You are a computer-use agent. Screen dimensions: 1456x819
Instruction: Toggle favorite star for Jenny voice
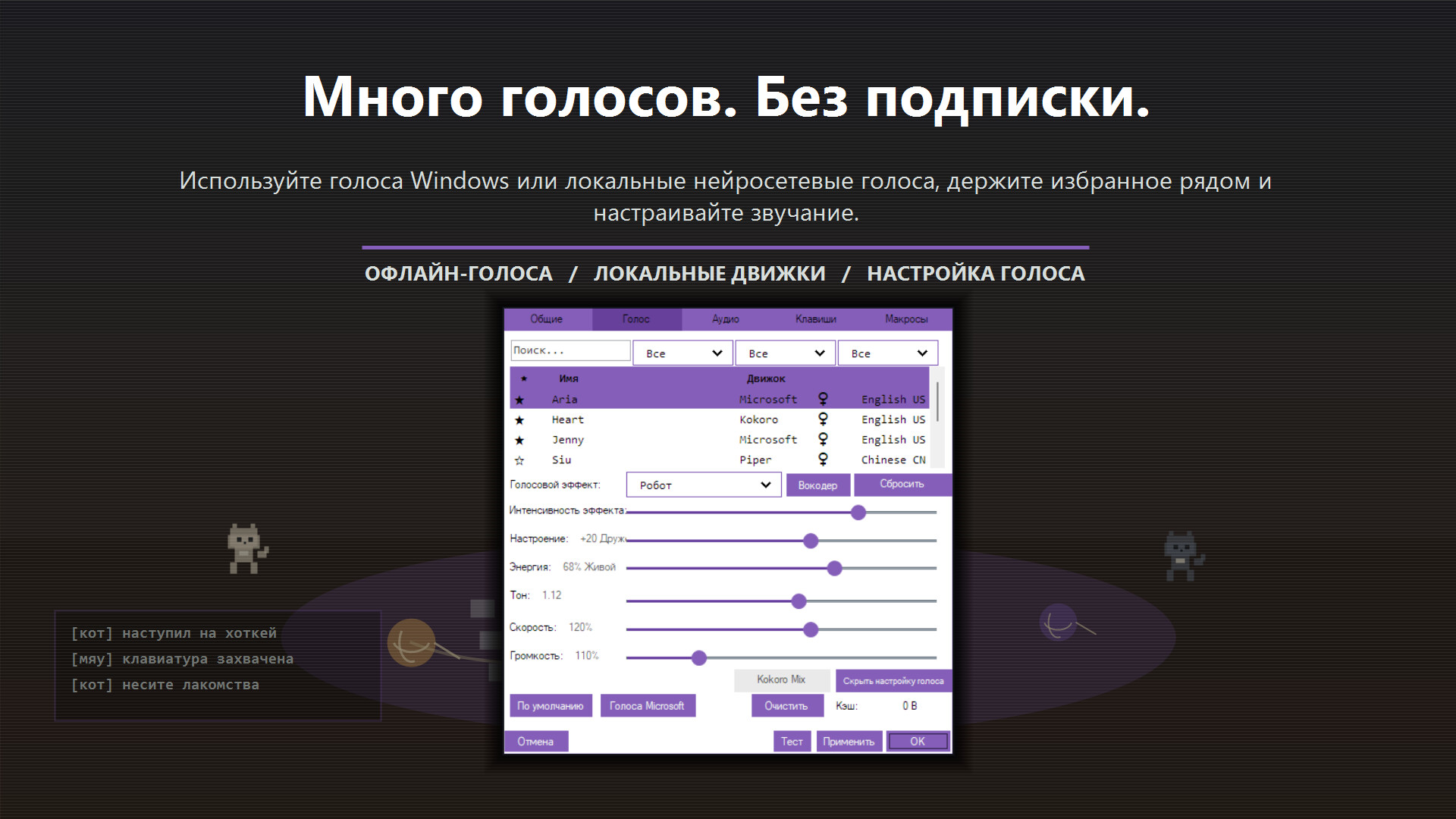click(x=519, y=440)
